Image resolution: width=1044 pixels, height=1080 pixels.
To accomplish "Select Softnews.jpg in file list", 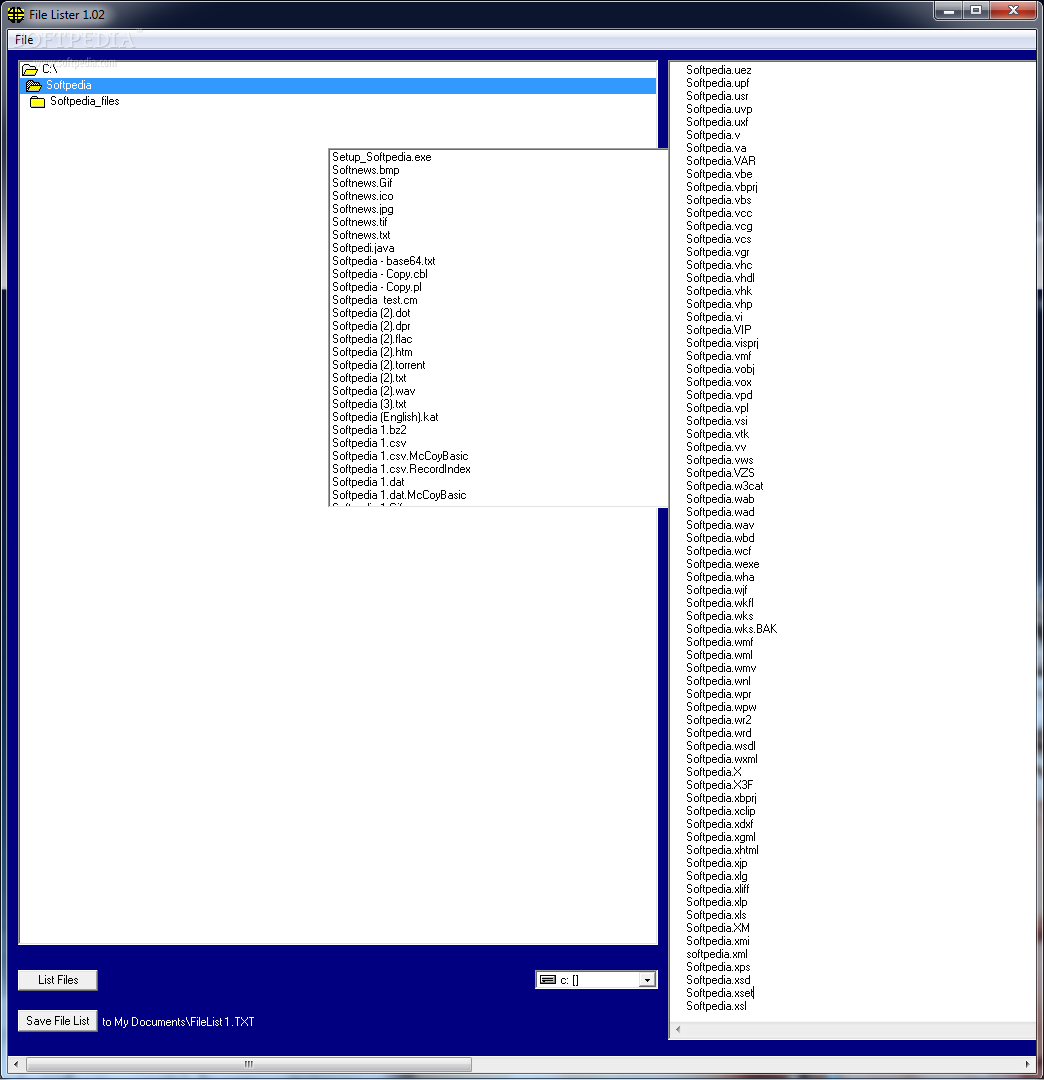I will point(363,209).
